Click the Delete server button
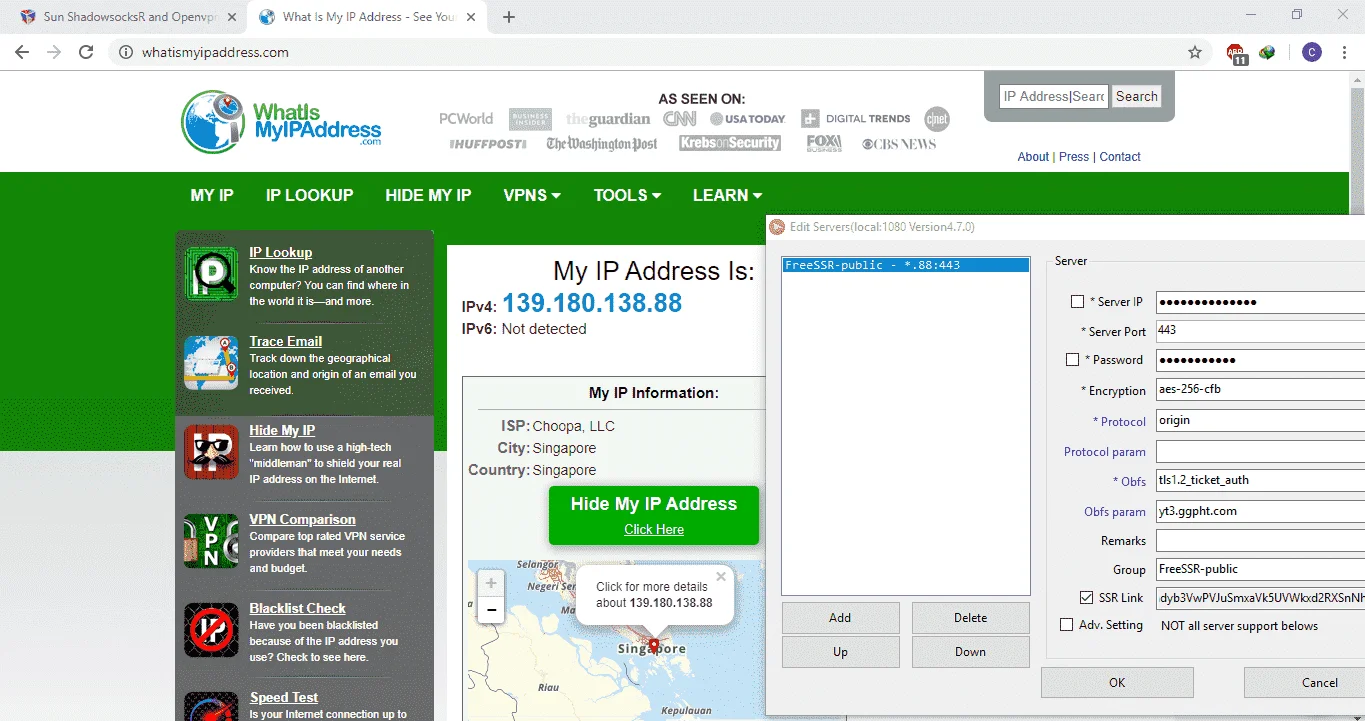This screenshot has height=721, width=1365. pyautogui.click(x=970, y=618)
